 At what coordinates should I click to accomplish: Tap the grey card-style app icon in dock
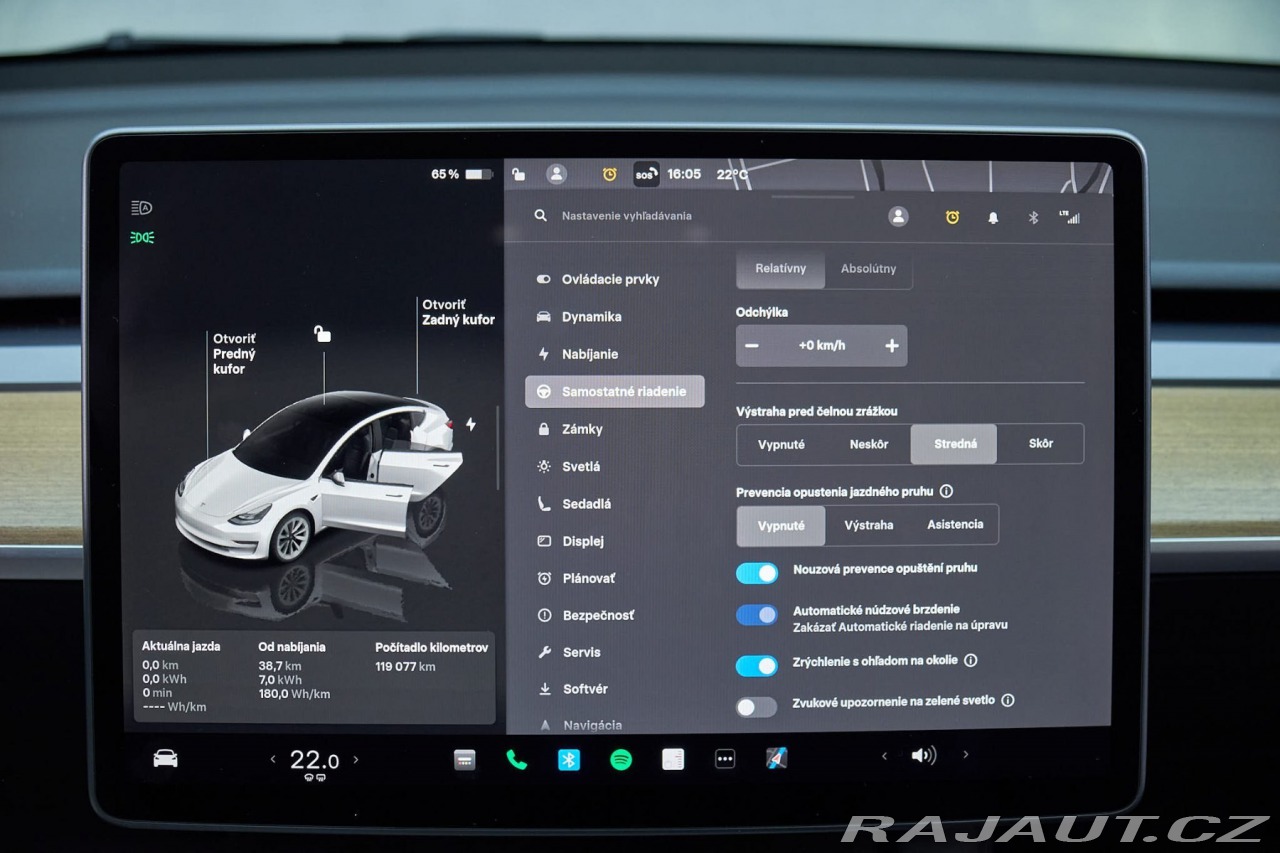click(x=465, y=759)
